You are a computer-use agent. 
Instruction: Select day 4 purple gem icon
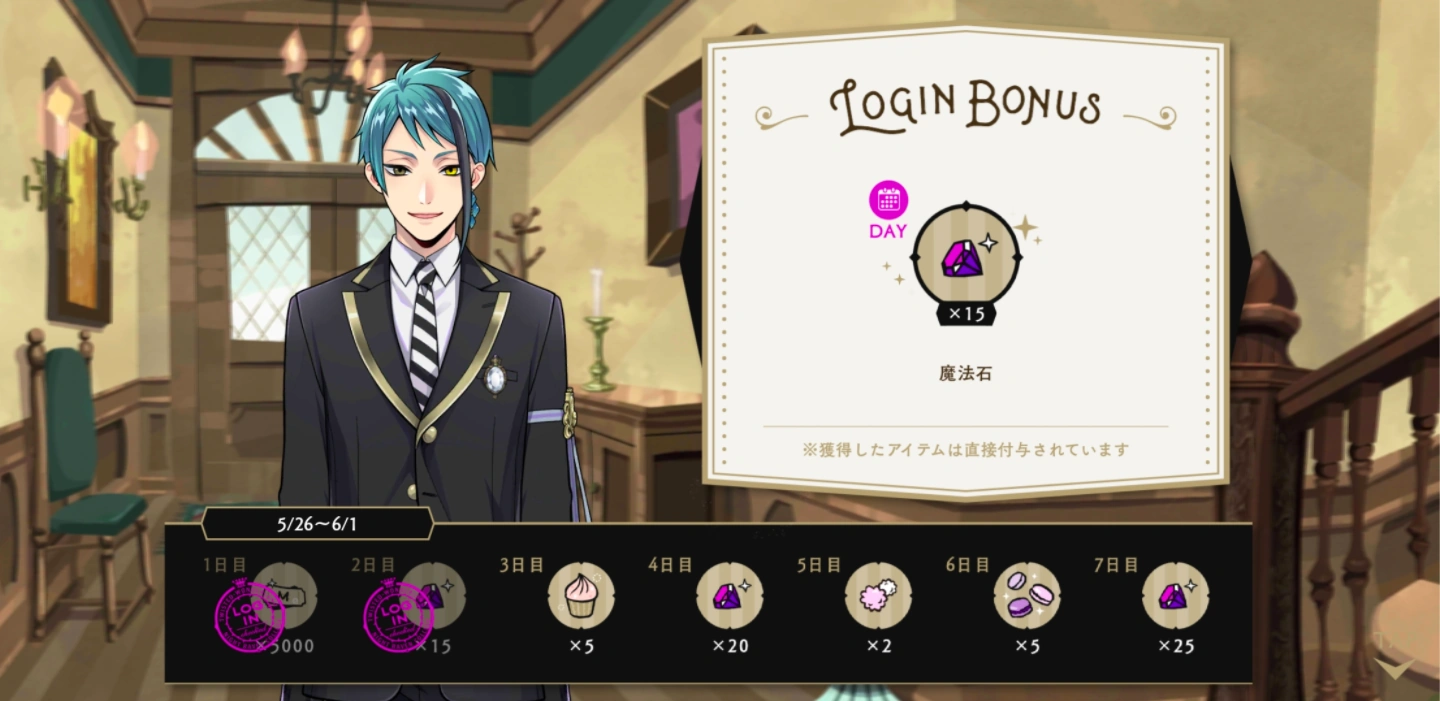point(730,596)
